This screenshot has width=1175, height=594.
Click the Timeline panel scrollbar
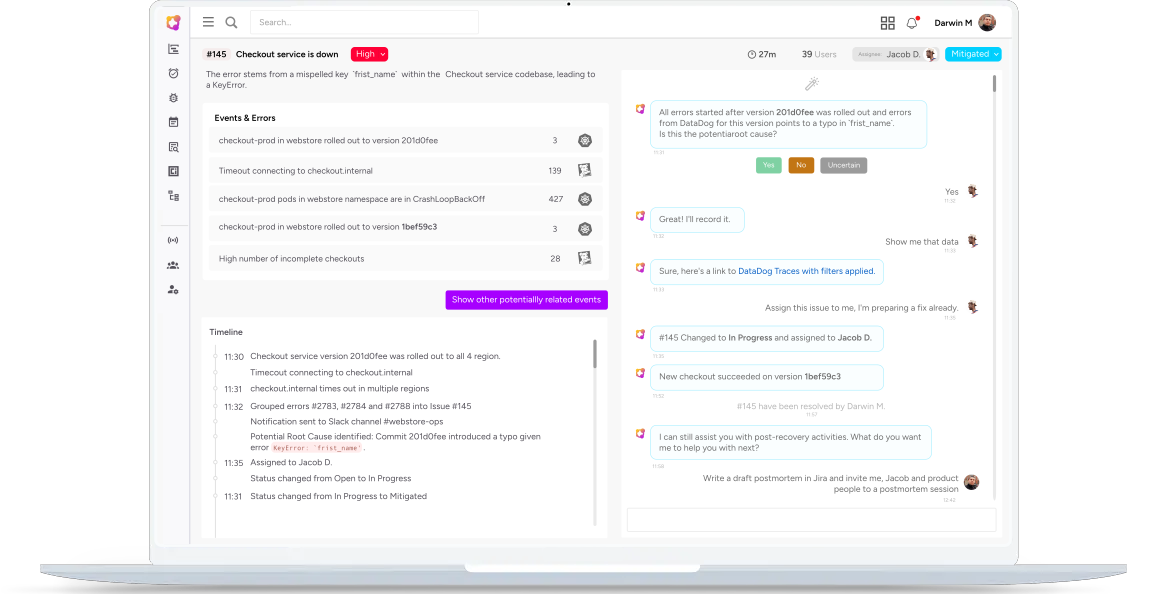(595, 355)
